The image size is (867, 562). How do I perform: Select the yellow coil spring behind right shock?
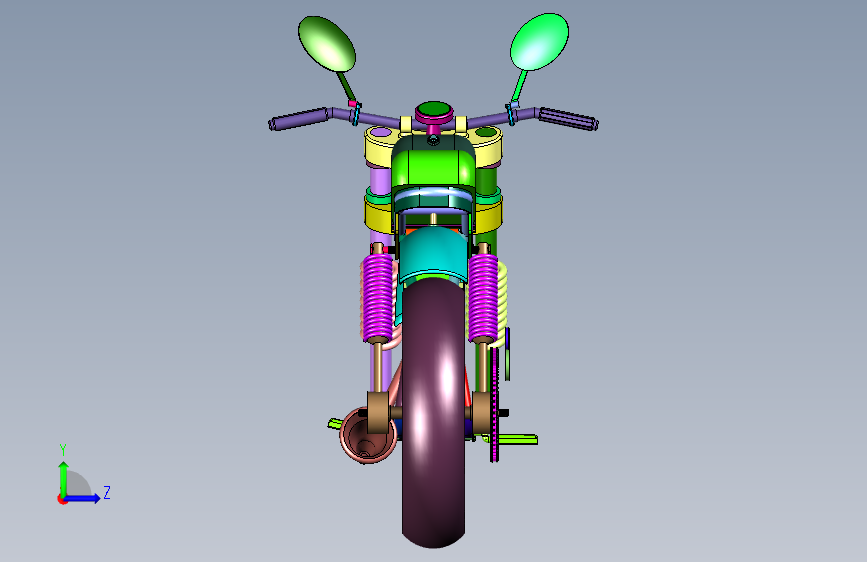pyautogui.click(x=503, y=303)
